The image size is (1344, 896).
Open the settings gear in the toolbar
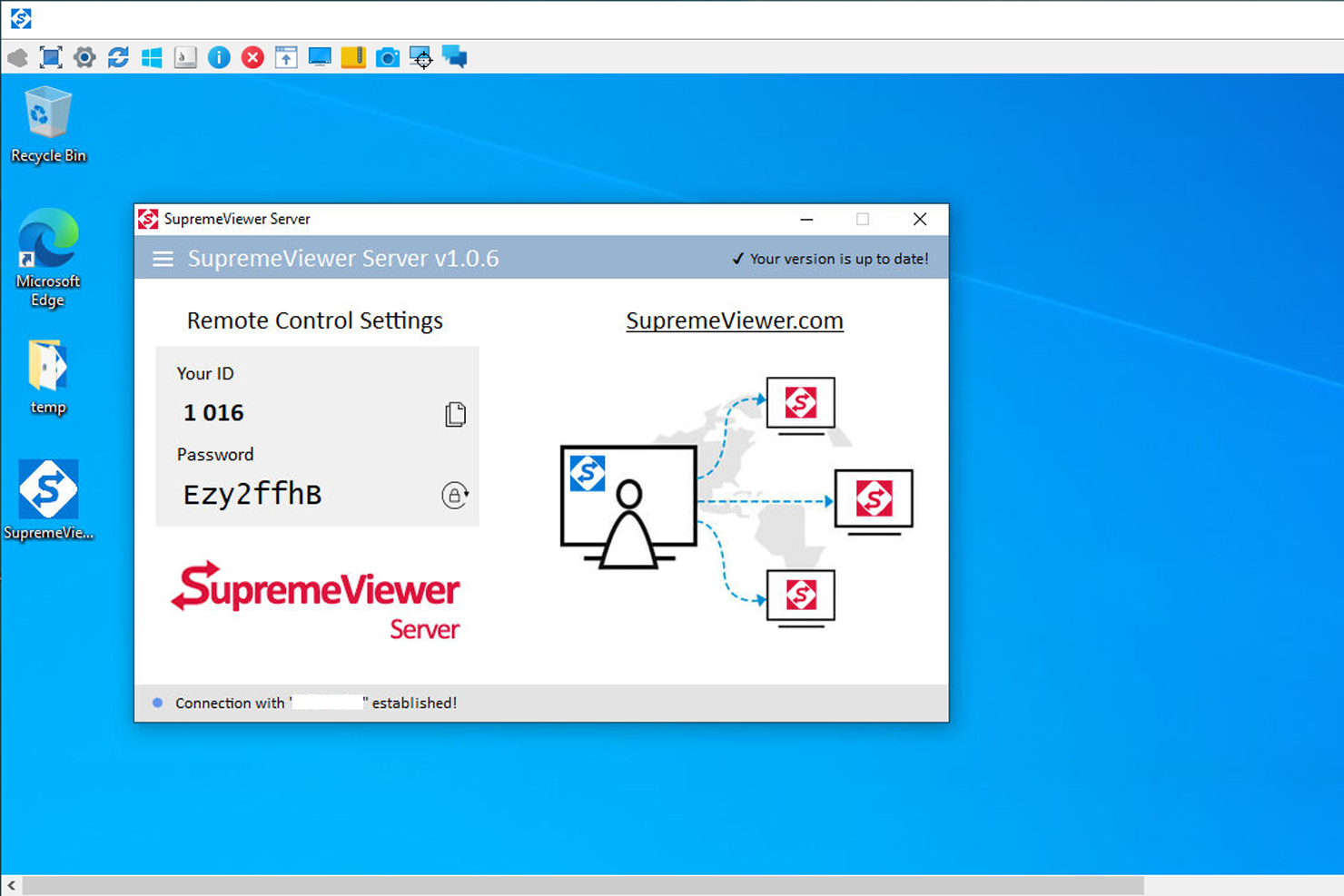[84, 58]
